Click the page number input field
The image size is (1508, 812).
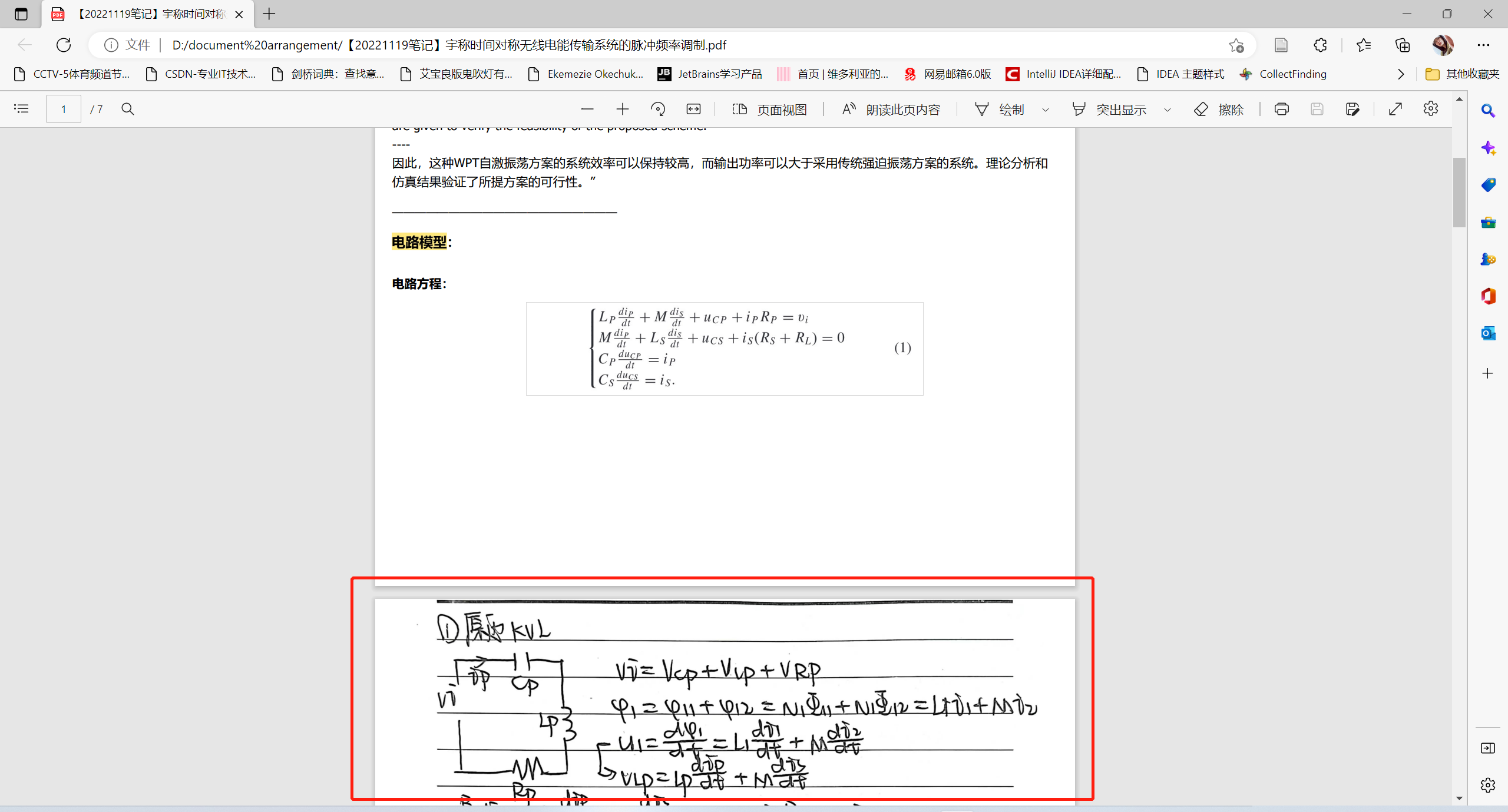(x=64, y=109)
